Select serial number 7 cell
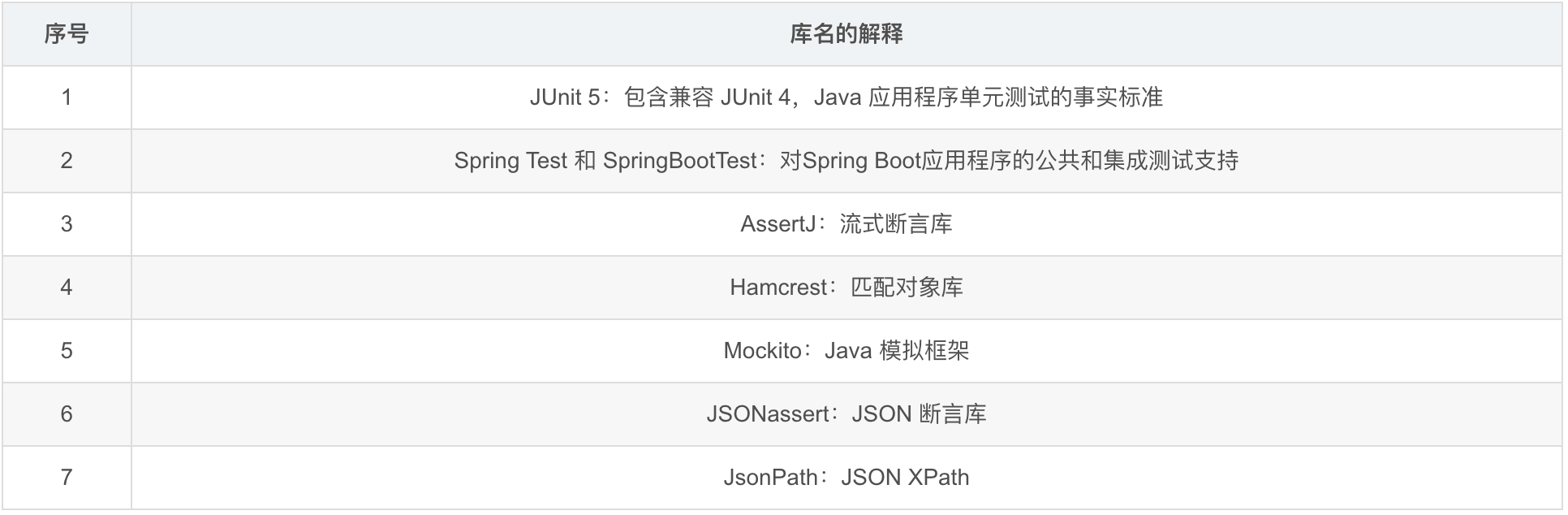Screen dimensions: 1568x515 click(x=67, y=478)
